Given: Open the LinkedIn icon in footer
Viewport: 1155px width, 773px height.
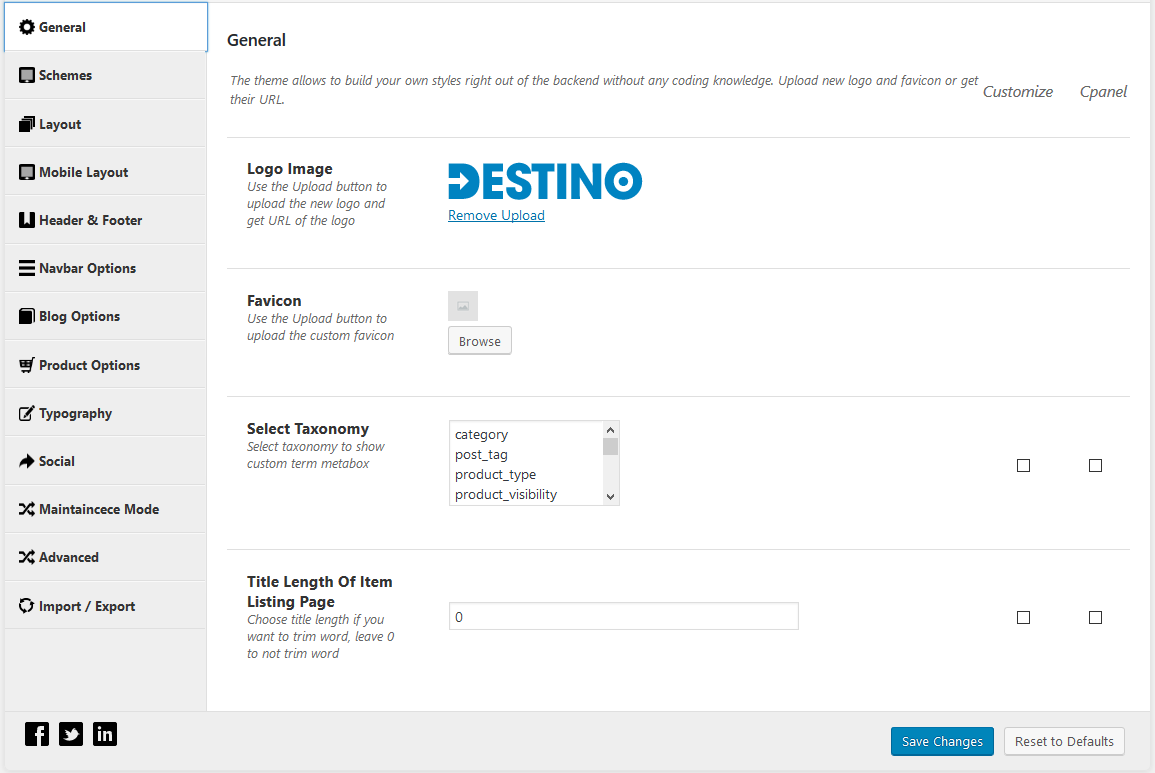Looking at the screenshot, I should [x=105, y=734].
